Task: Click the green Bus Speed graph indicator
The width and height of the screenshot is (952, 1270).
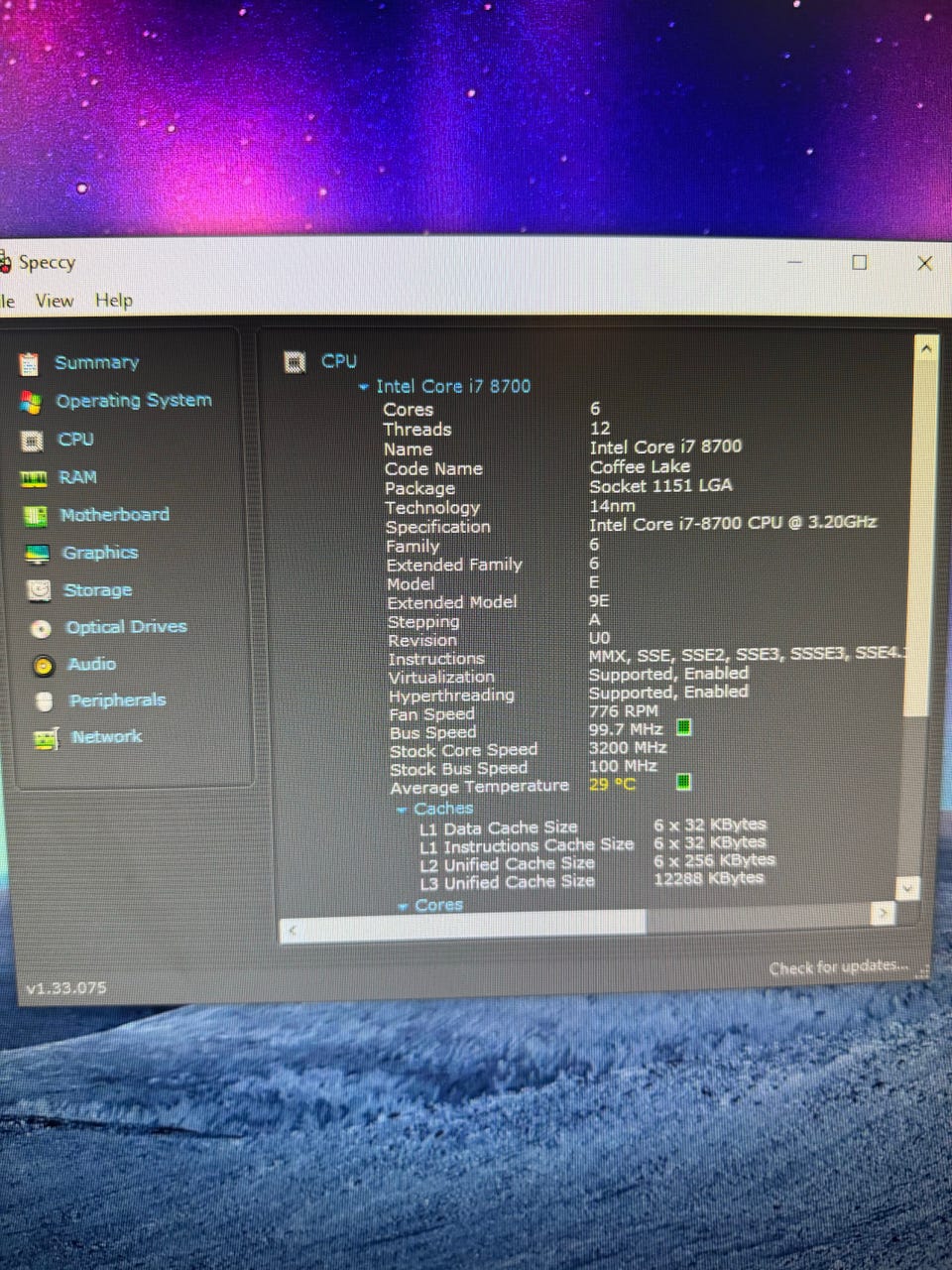Action: [683, 727]
